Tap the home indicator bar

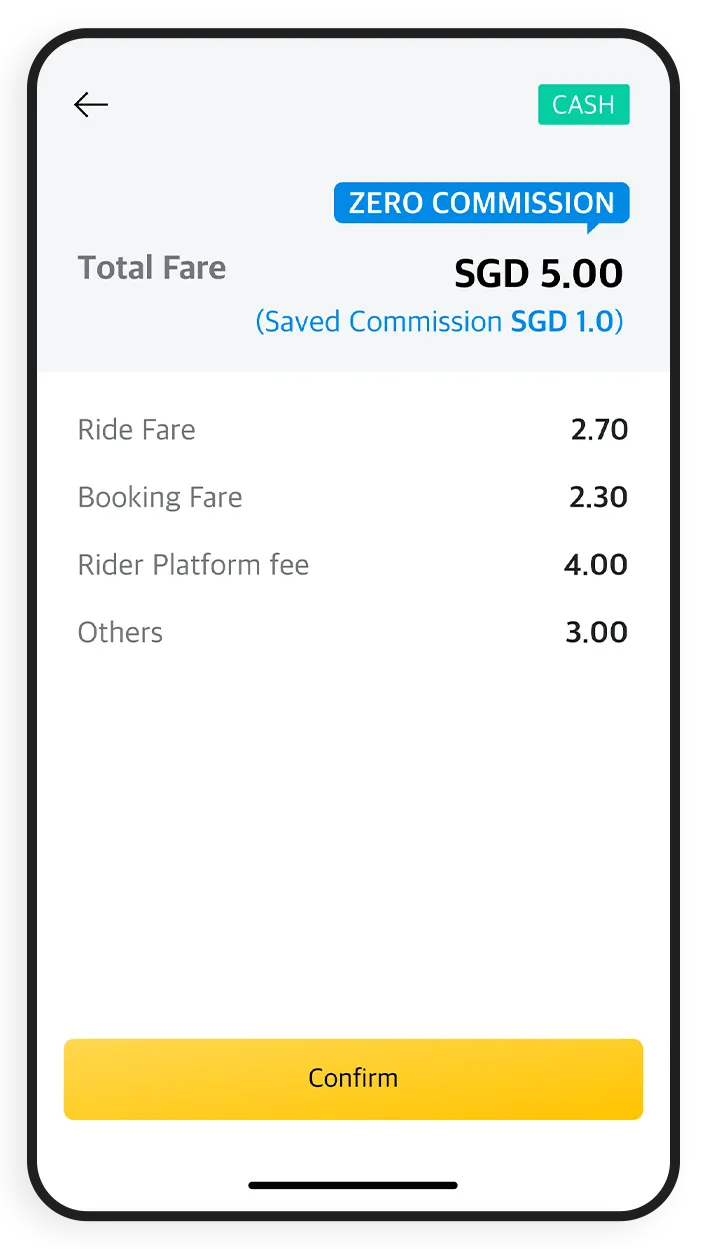pyautogui.click(x=353, y=1185)
